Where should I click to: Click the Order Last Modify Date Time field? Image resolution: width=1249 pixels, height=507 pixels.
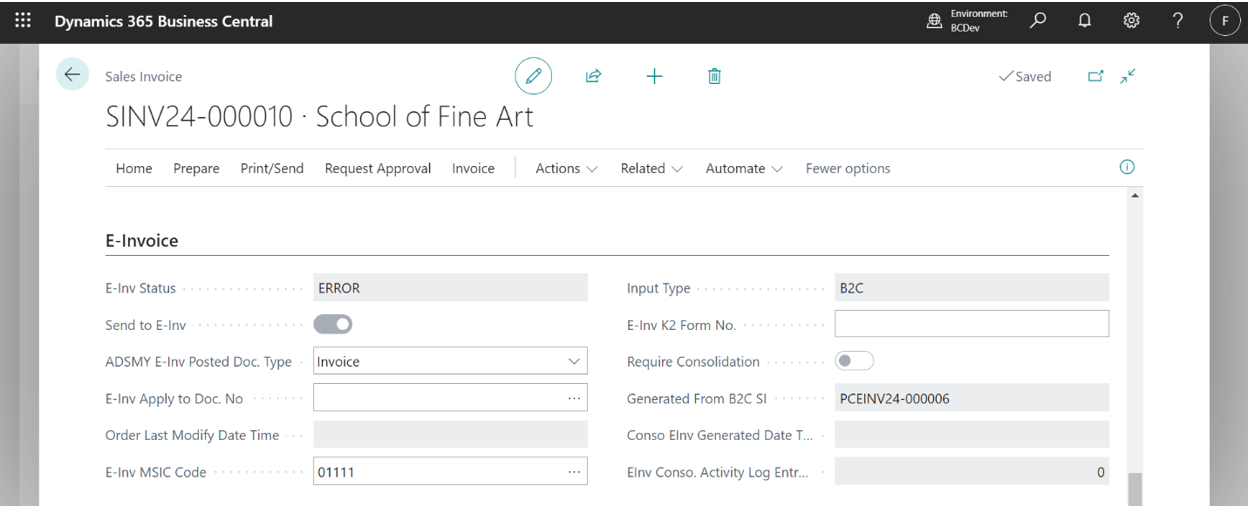pyautogui.click(x=450, y=435)
